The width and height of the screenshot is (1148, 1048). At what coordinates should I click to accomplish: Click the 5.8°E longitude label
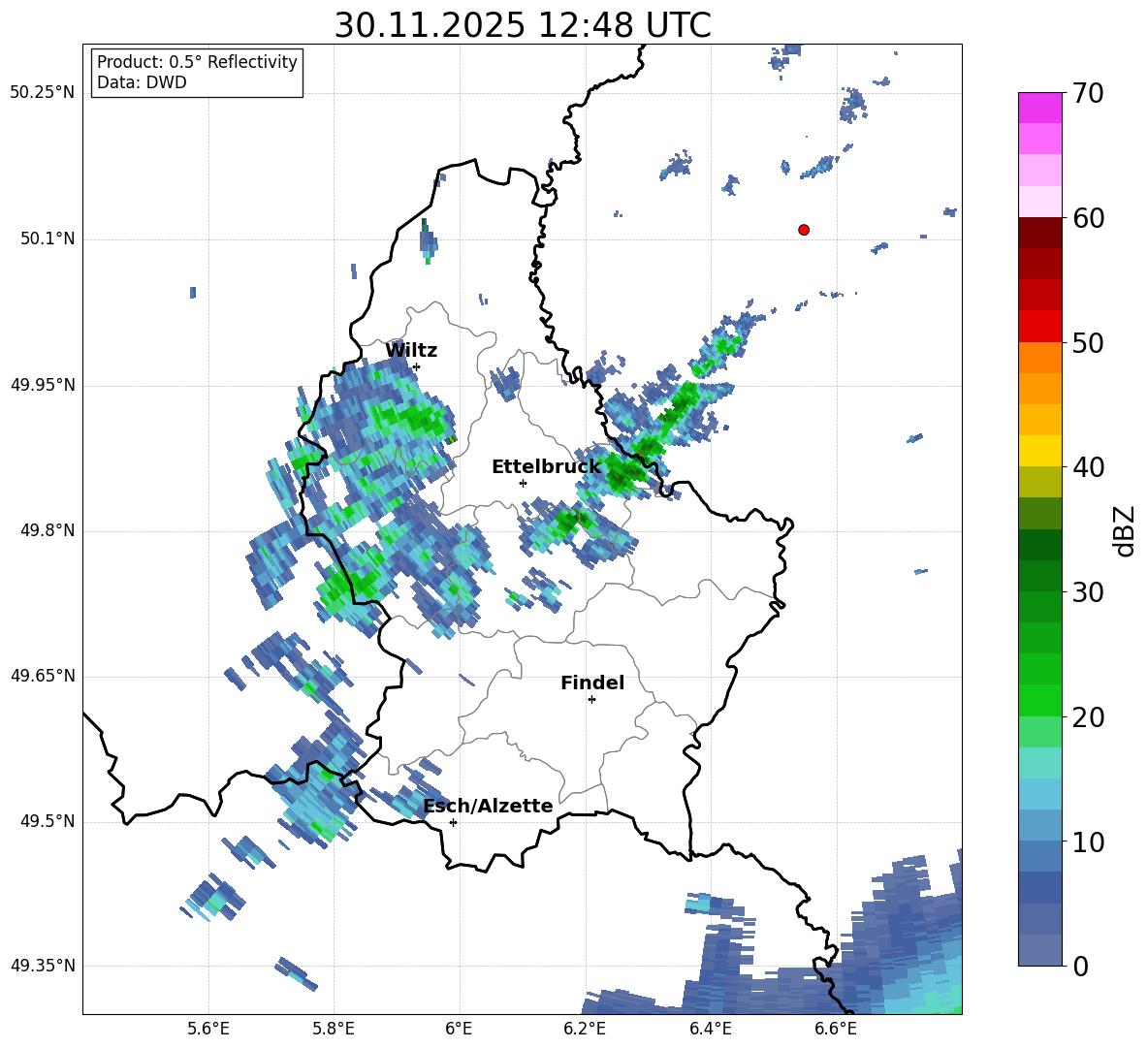334,1029
